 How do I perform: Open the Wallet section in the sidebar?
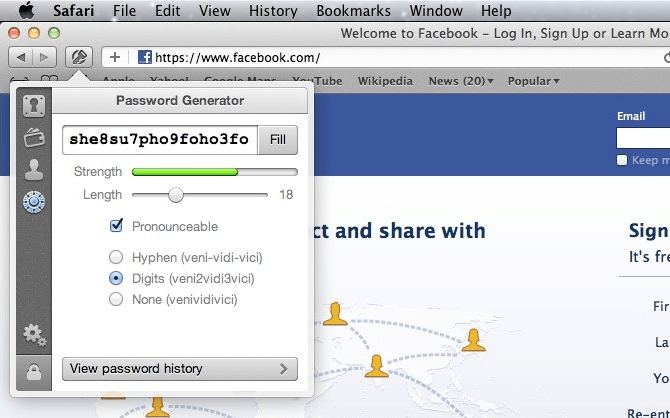(34, 138)
